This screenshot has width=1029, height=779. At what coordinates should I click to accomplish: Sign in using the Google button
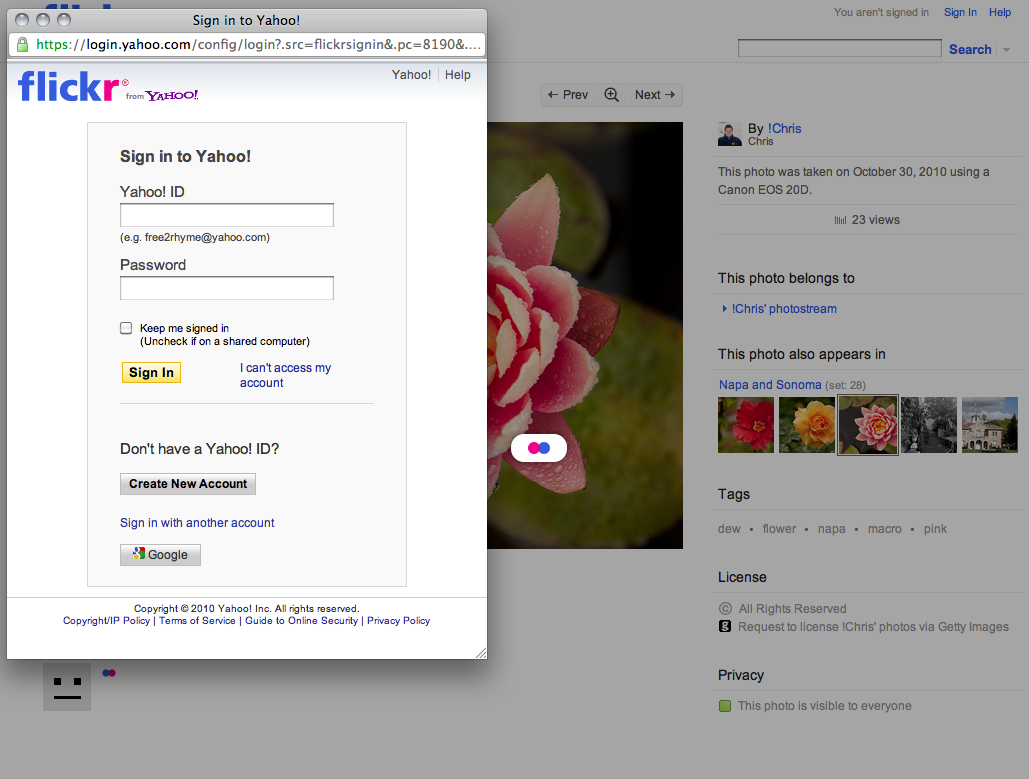pos(160,555)
